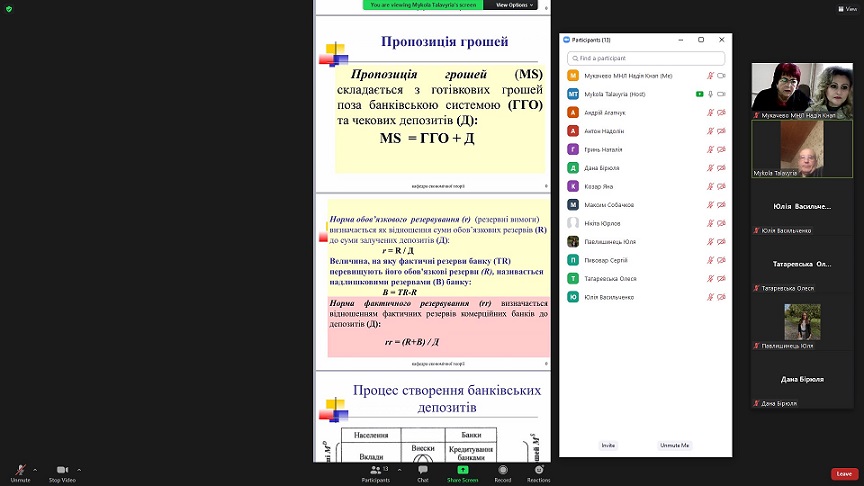
Task: Click the Unmute microphone icon
Action: [x=20, y=470]
